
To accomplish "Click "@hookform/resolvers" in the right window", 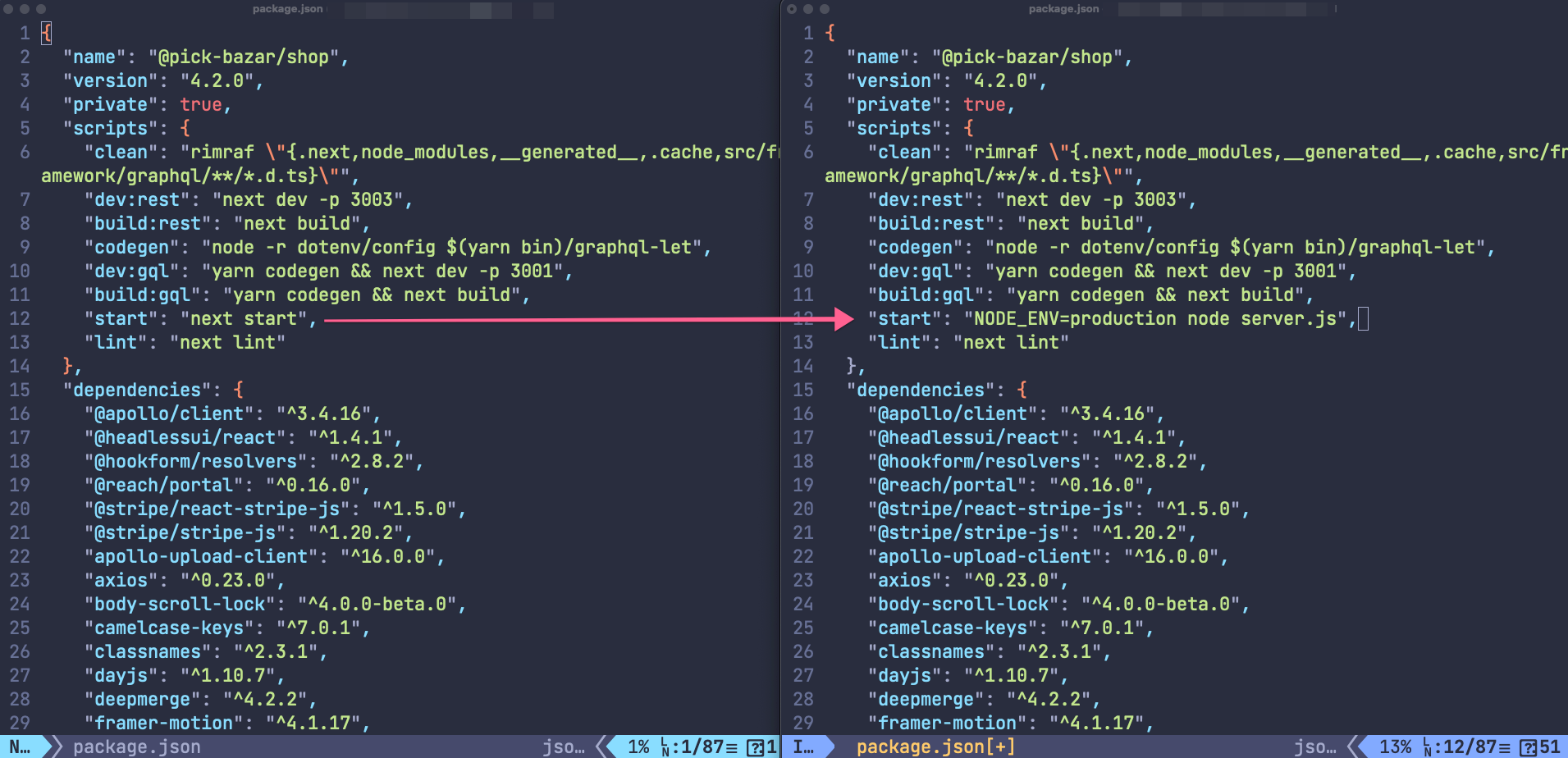I will click(980, 461).
